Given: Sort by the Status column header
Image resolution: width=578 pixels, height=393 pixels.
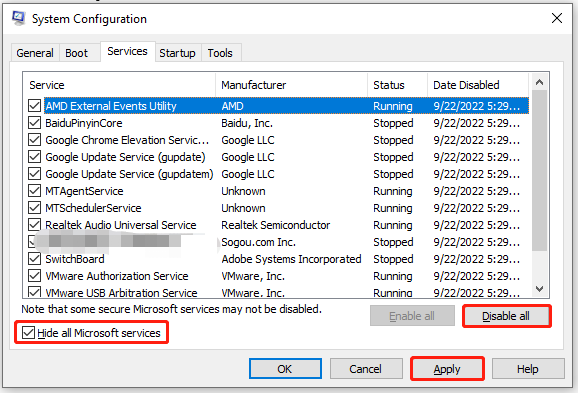Looking at the screenshot, I should pyautogui.click(x=397, y=85).
